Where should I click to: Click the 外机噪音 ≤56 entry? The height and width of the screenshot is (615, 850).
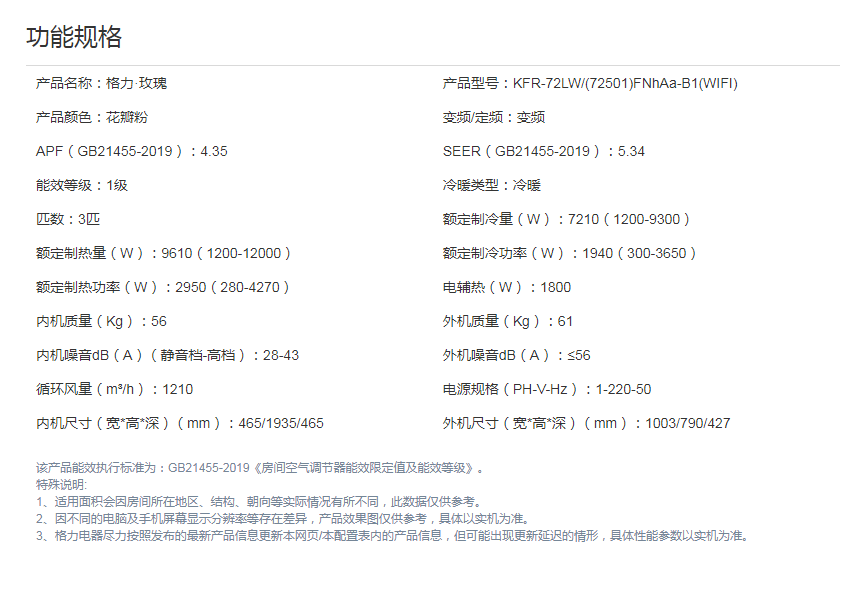point(516,356)
